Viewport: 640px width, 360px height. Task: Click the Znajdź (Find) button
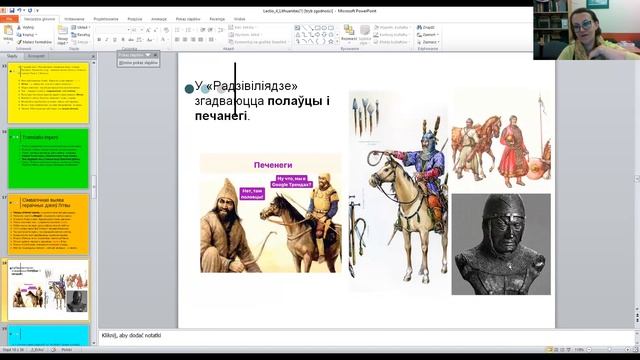[426, 27]
